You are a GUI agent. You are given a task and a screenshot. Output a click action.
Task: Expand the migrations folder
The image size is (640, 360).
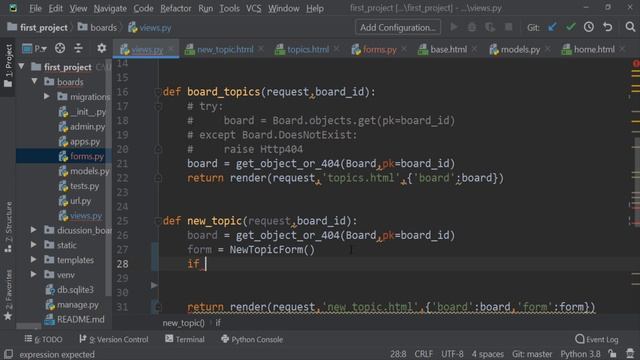(47, 96)
